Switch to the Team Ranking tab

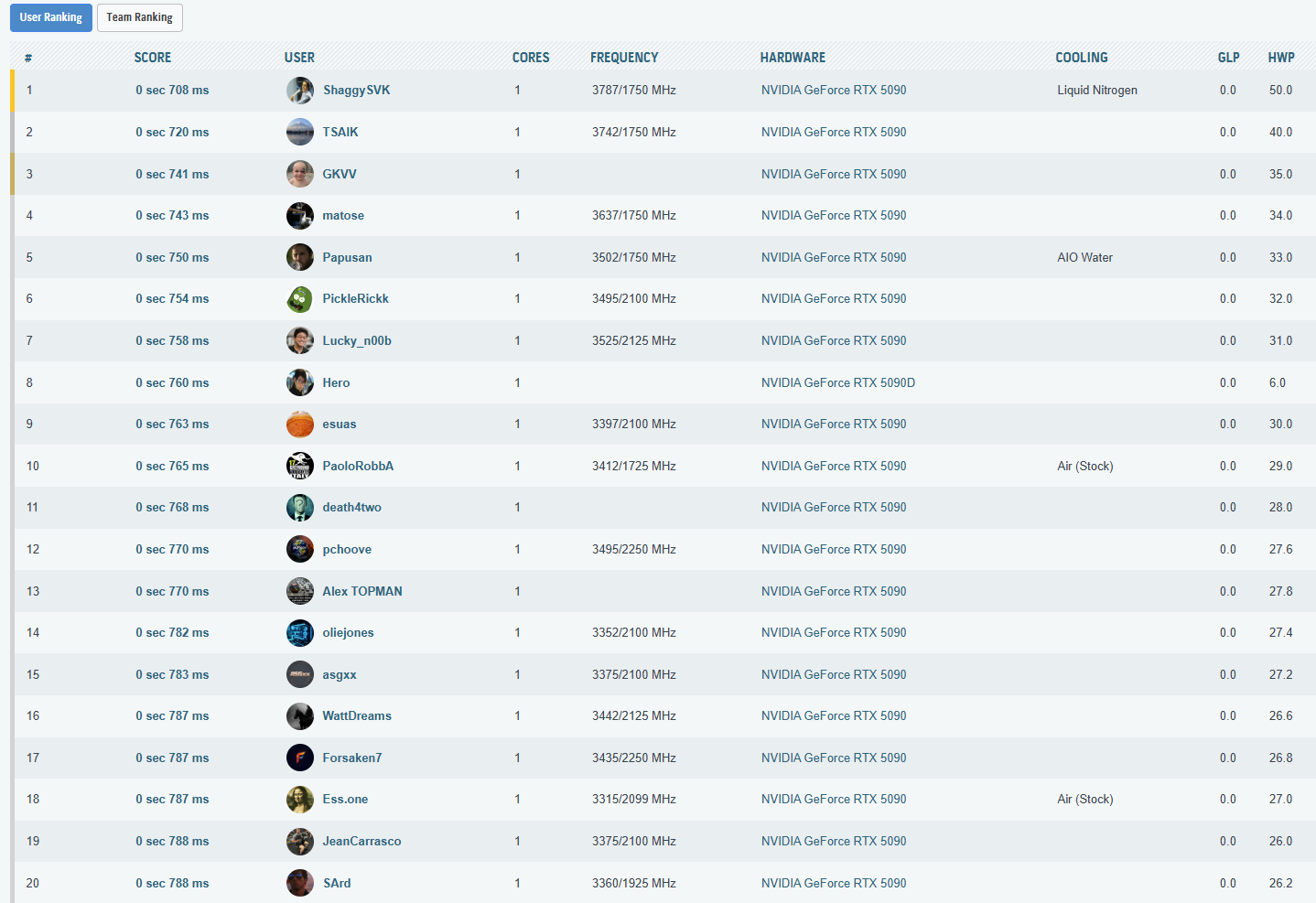pos(139,17)
